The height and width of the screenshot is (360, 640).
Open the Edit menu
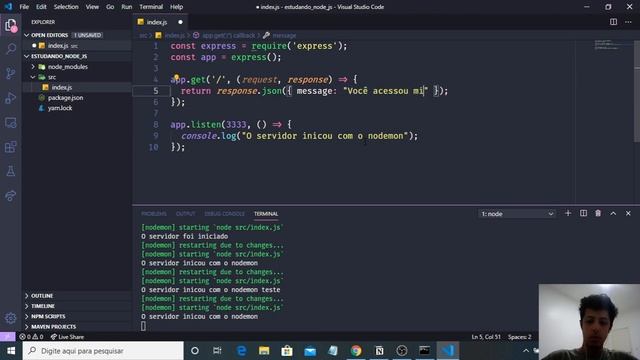click(x=41, y=7)
